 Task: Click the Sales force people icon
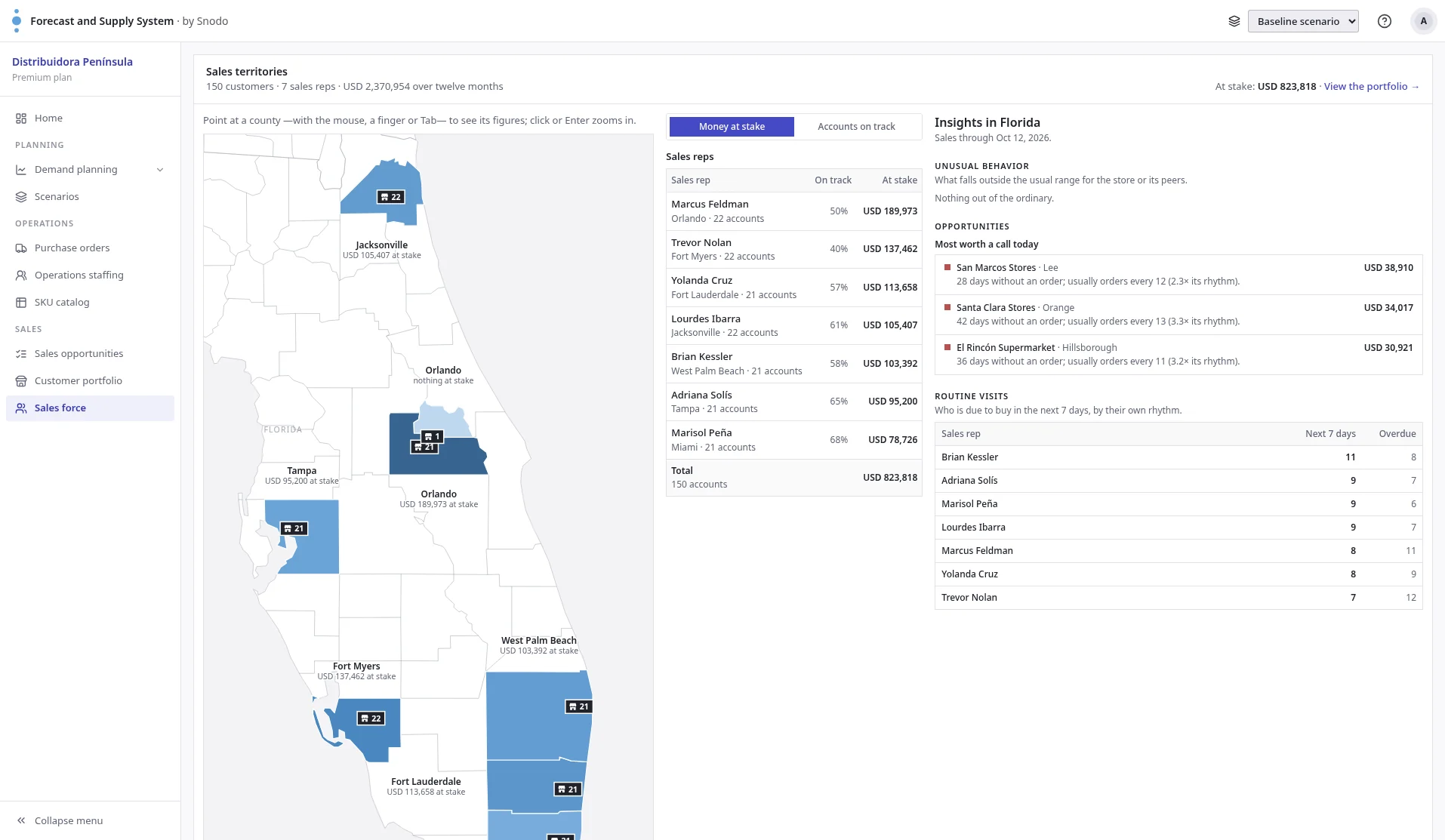point(21,408)
